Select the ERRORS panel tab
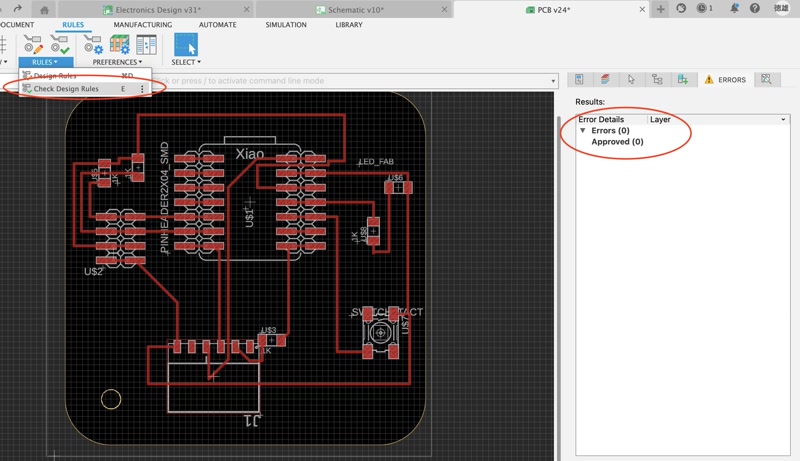Screen dimensions: 800x461 tap(725, 80)
